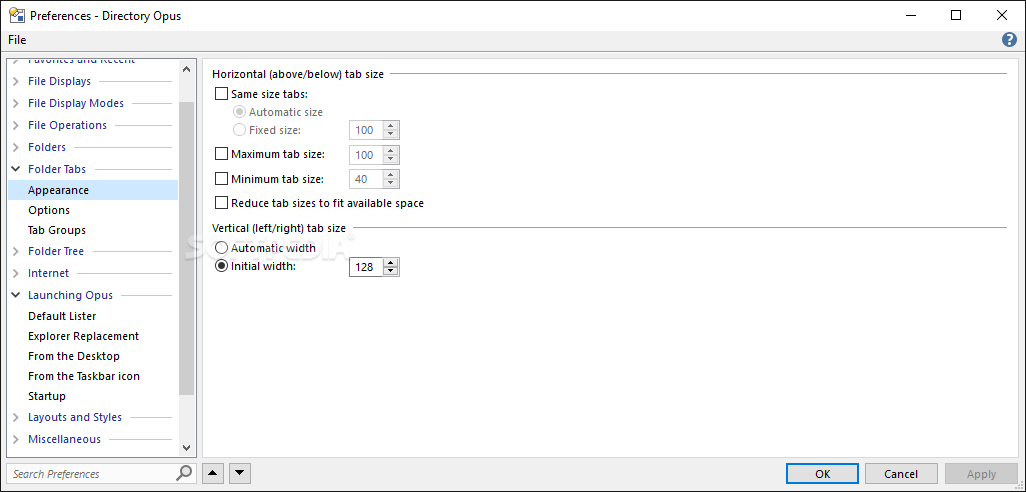The width and height of the screenshot is (1026, 492).
Task: Click Initial width value field 128
Action: pyautogui.click(x=366, y=267)
